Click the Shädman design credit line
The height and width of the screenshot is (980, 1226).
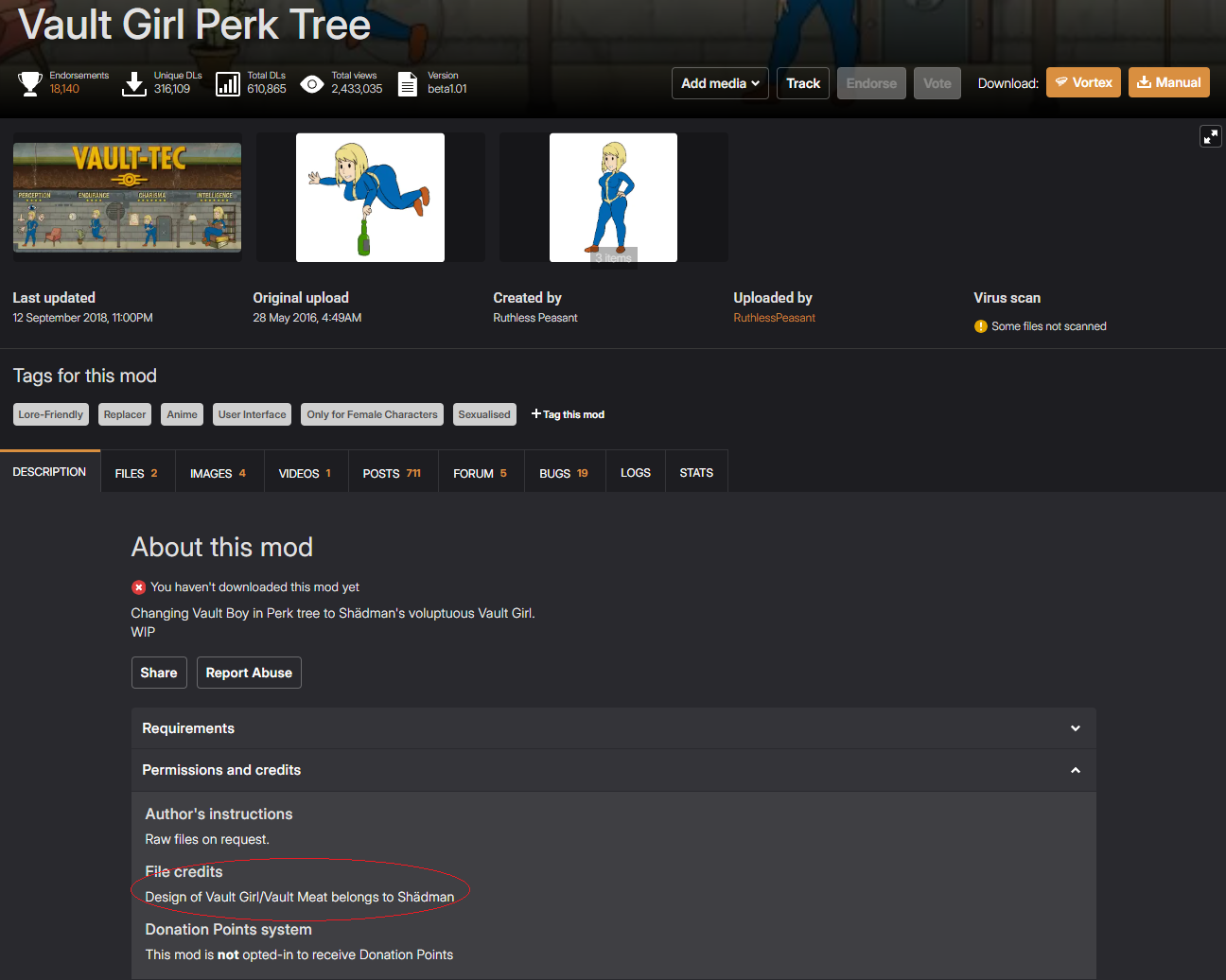[x=300, y=897]
